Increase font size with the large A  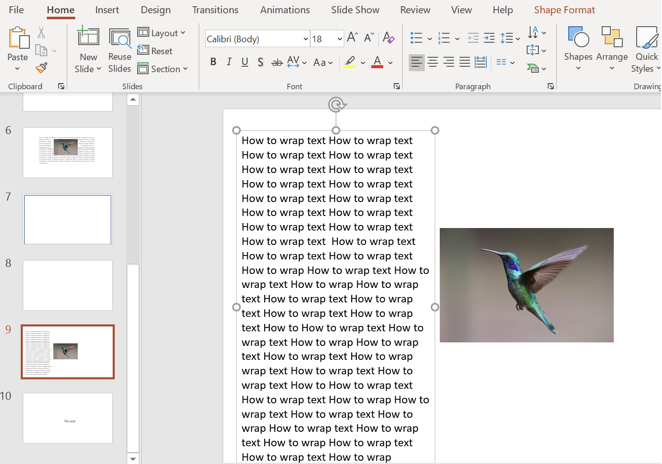coord(352,38)
